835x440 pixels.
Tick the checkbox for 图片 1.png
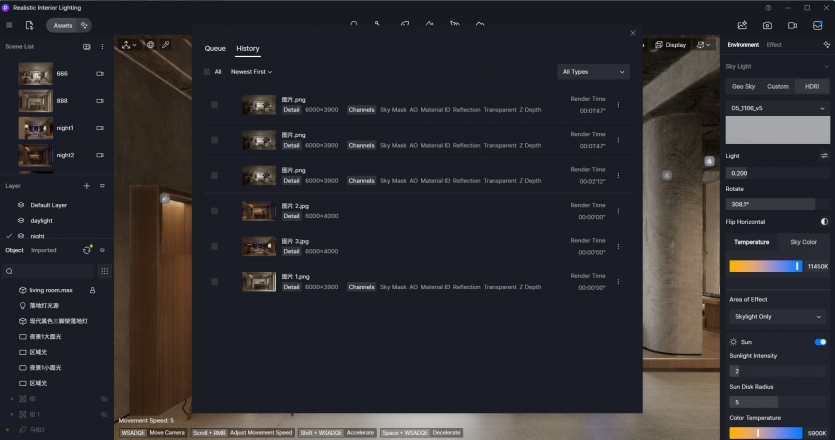pyautogui.click(x=215, y=281)
